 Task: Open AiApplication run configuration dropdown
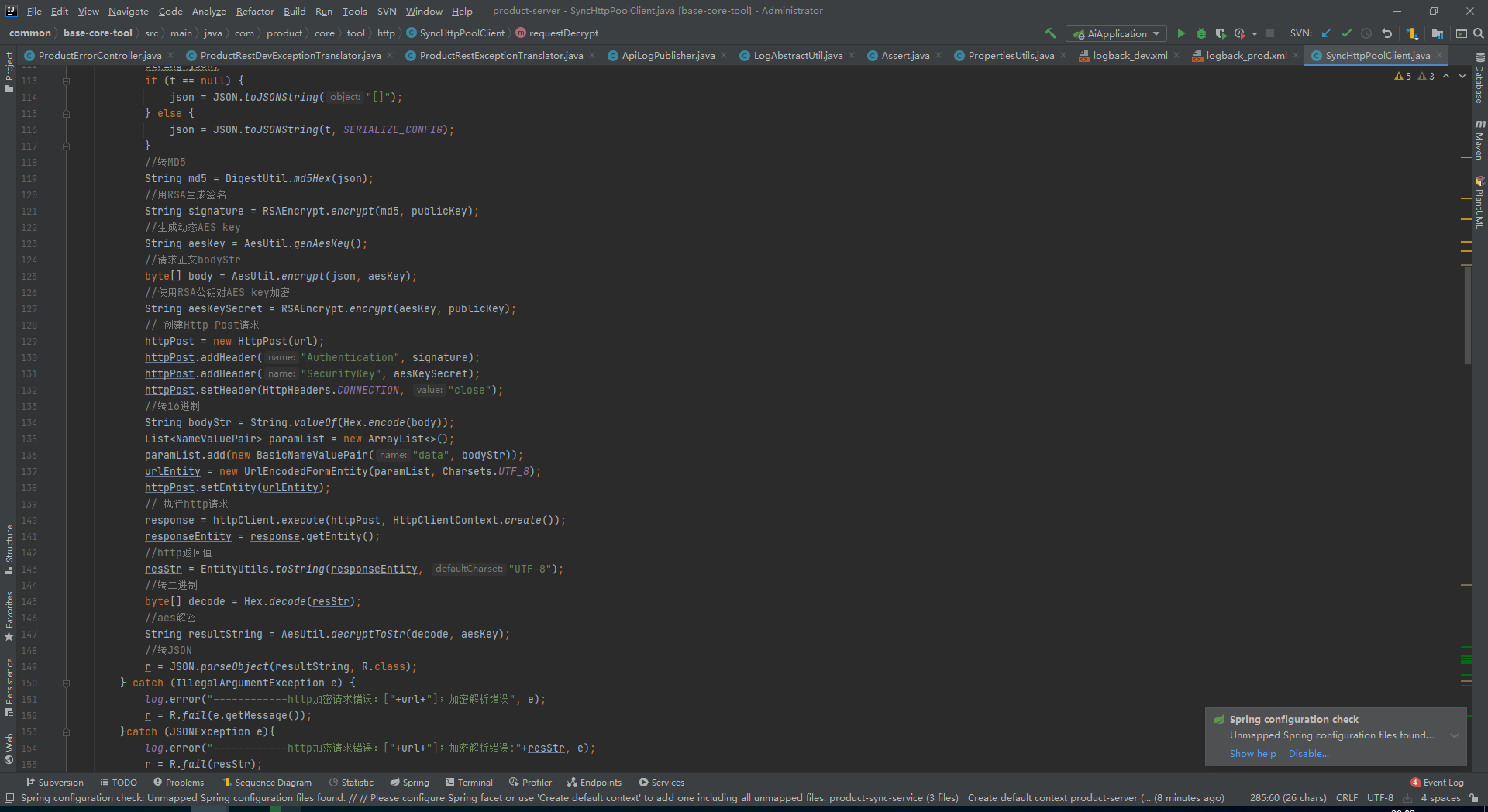1117,33
